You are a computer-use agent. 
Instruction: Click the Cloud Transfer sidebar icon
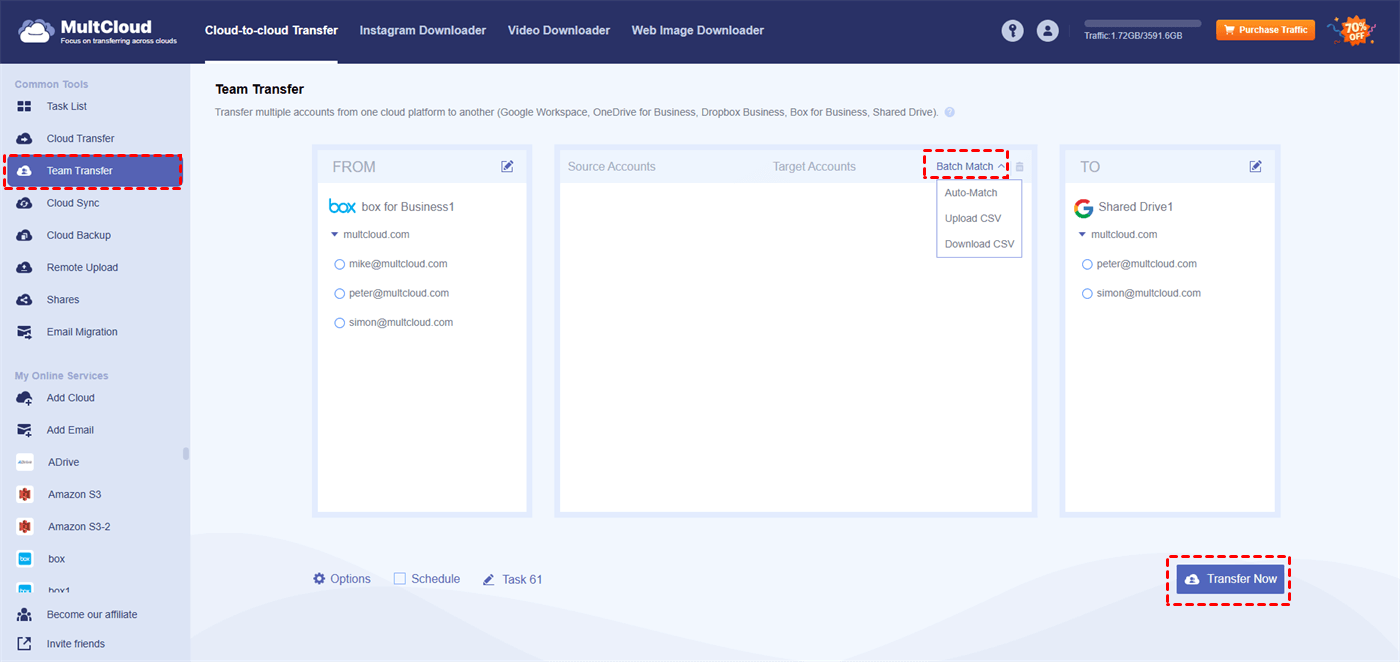[24, 138]
